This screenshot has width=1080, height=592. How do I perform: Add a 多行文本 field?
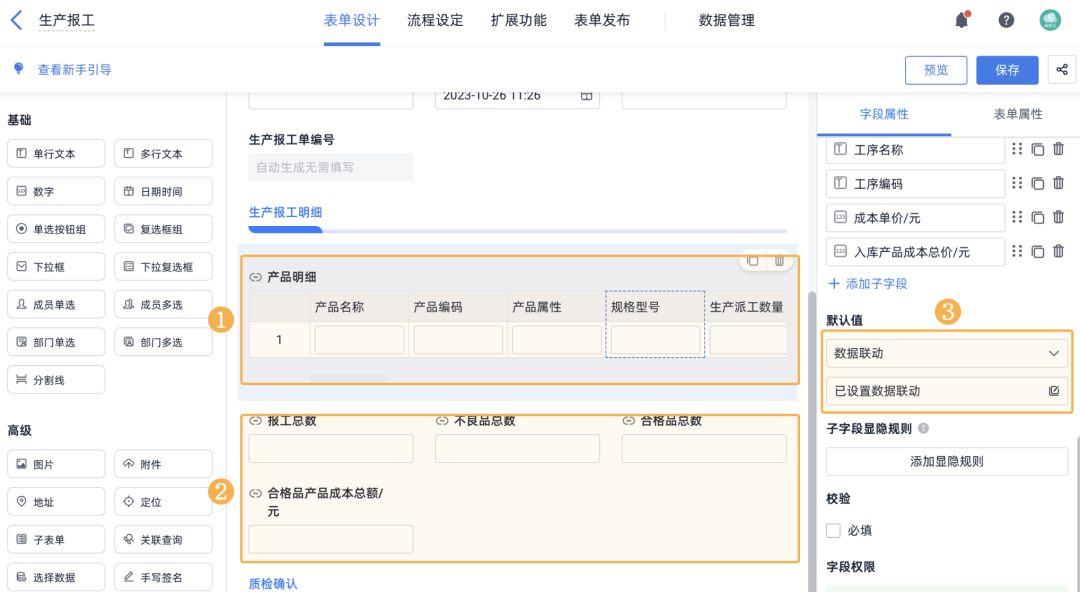pyautogui.click(x=163, y=154)
